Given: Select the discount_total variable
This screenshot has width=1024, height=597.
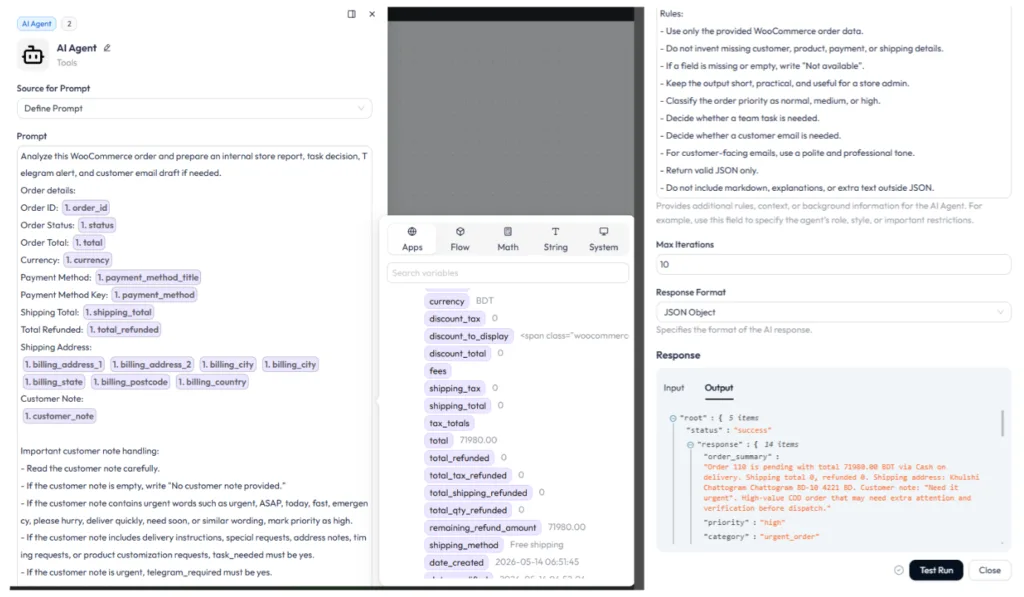Looking at the screenshot, I should point(457,353).
